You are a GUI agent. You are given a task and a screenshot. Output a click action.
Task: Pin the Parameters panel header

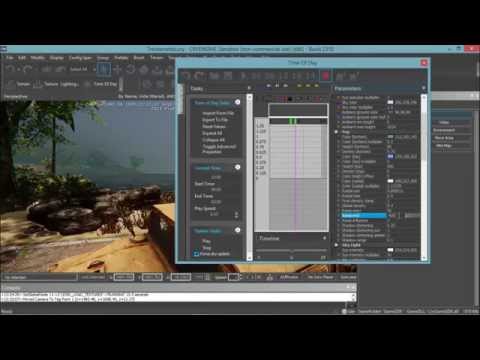coord(423,88)
